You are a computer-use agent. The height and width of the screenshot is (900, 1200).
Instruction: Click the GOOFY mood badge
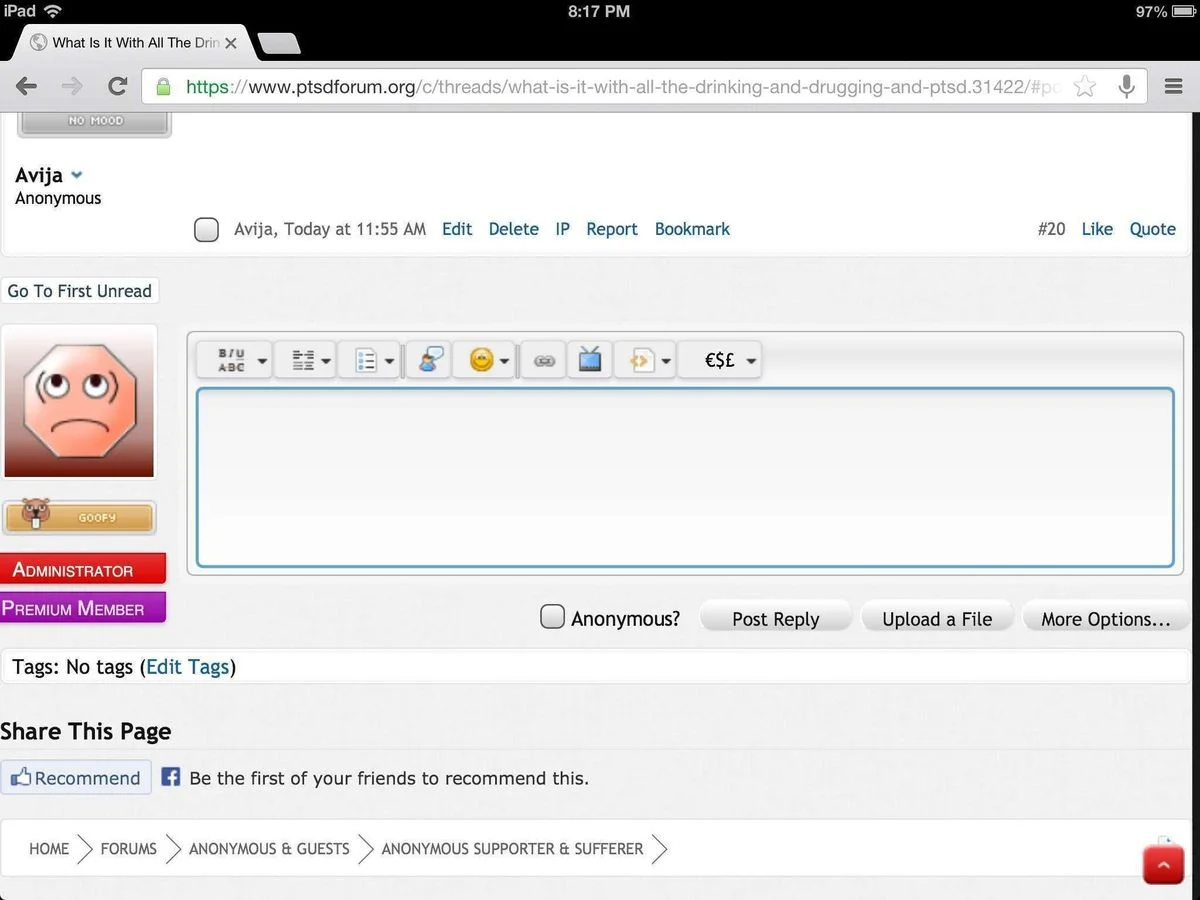pyautogui.click(x=79, y=517)
